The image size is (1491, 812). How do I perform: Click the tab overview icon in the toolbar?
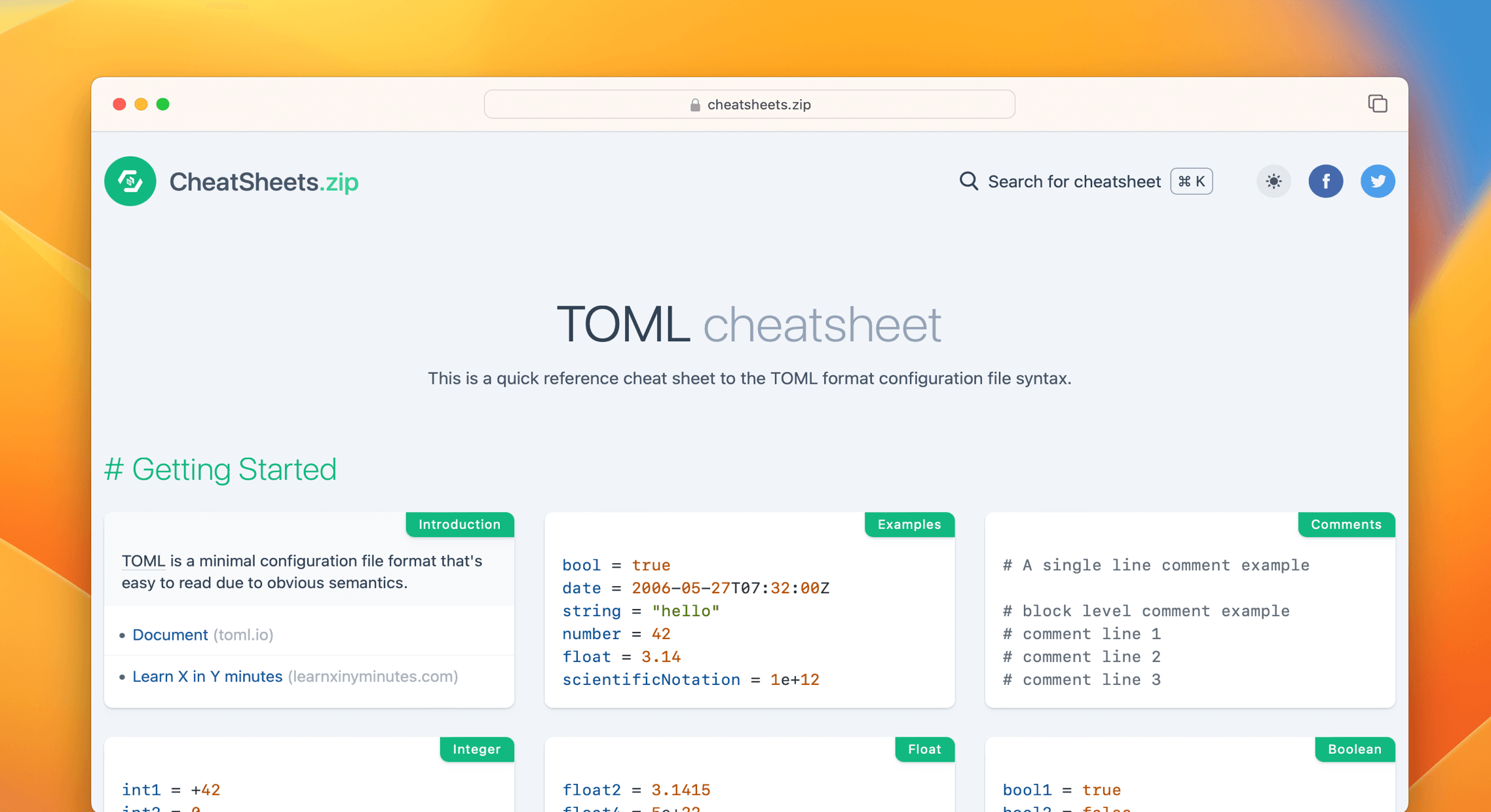[1378, 103]
